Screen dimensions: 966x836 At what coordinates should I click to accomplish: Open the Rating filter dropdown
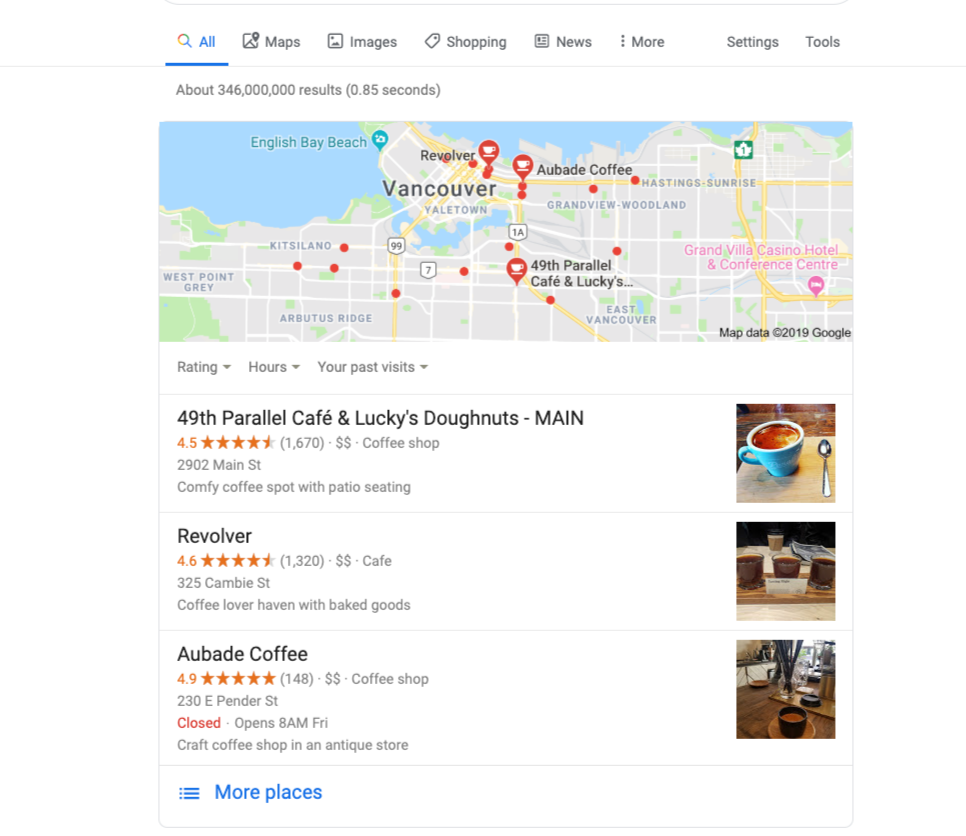click(203, 367)
